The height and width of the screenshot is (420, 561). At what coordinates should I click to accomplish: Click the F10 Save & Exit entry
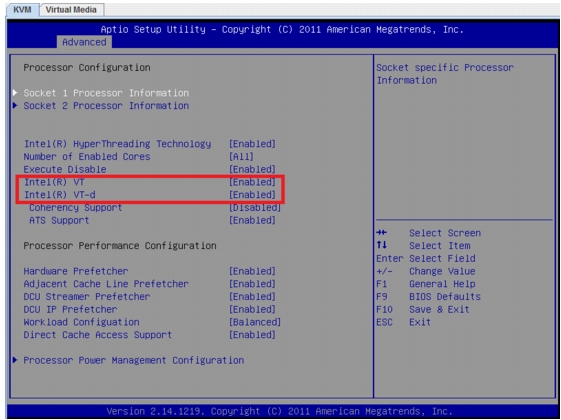coord(423,310)
